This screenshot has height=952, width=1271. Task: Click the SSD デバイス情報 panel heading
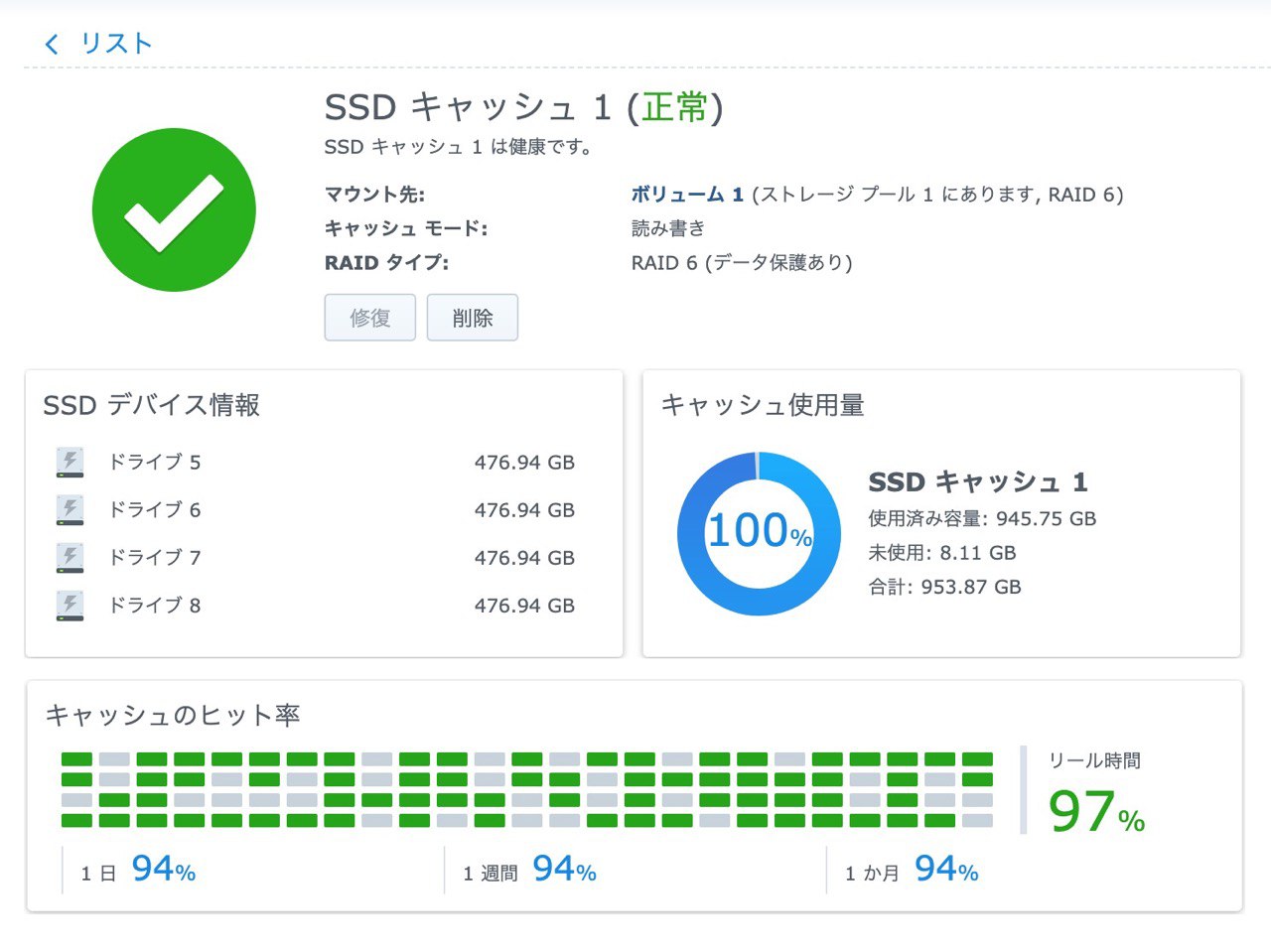(152, 405)
